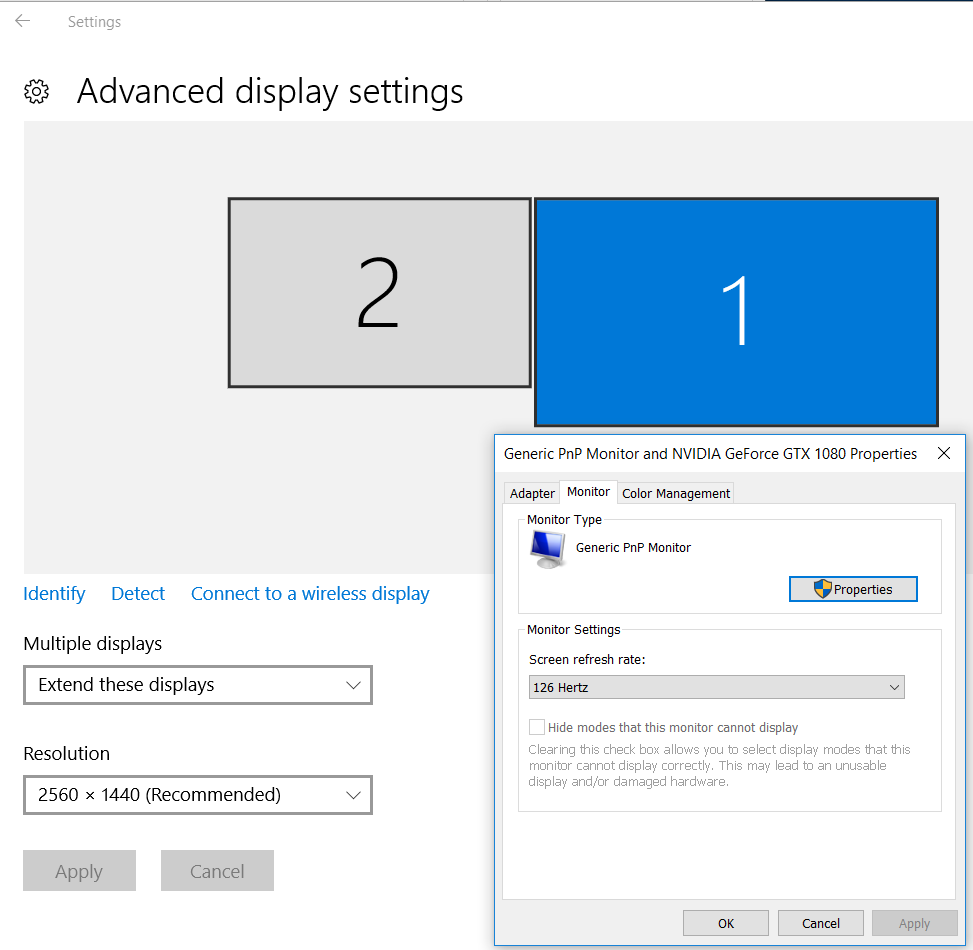Select display 1 in the arrangement
Screen dimensions: 973x950
coord(736,311)
